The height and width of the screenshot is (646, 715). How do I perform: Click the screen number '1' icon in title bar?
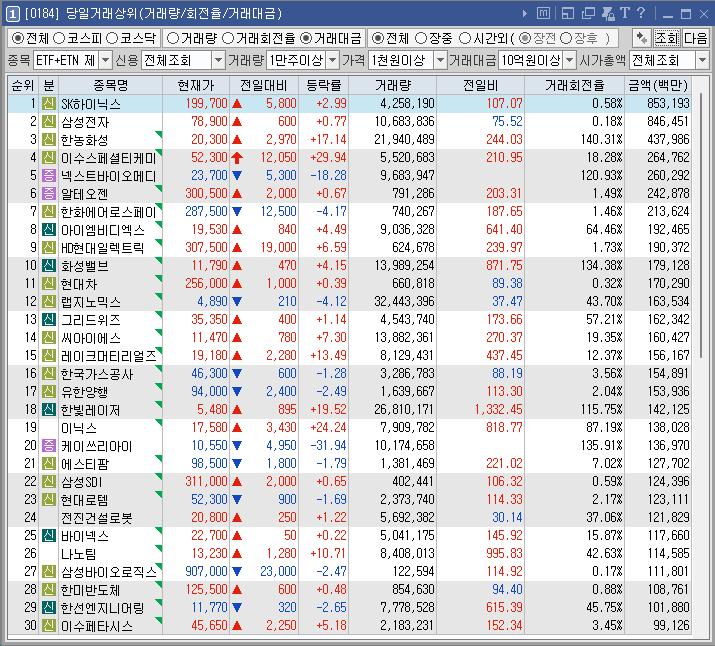click(13, 14)
